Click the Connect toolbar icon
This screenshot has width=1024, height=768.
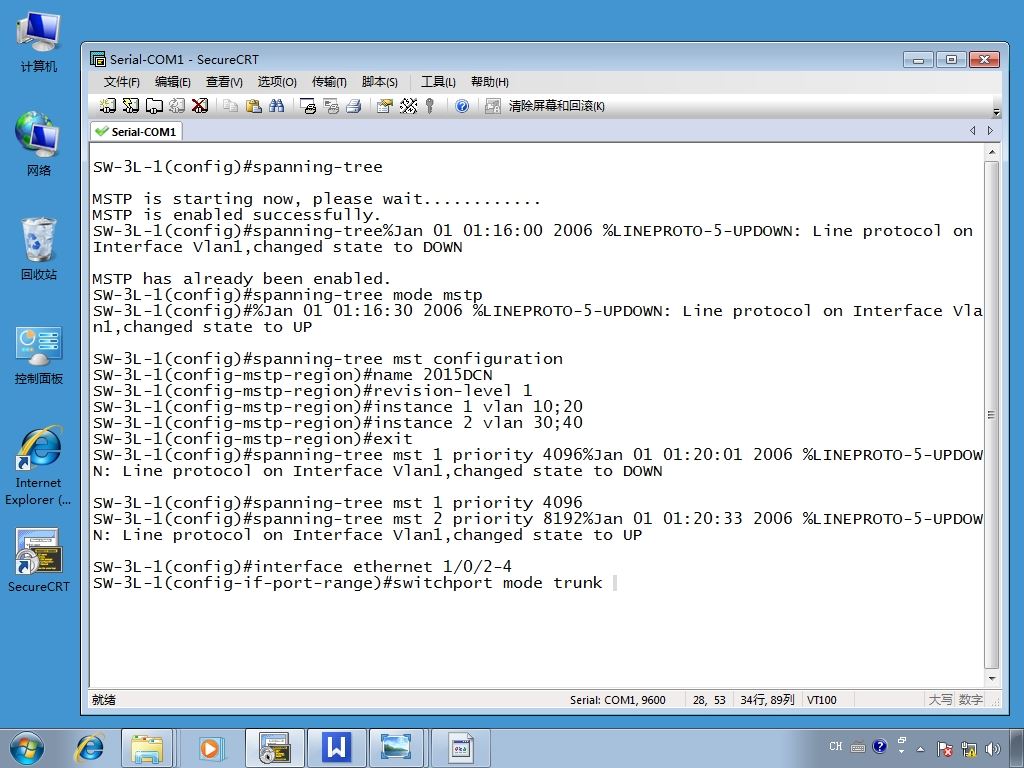[x=108, y=106]
